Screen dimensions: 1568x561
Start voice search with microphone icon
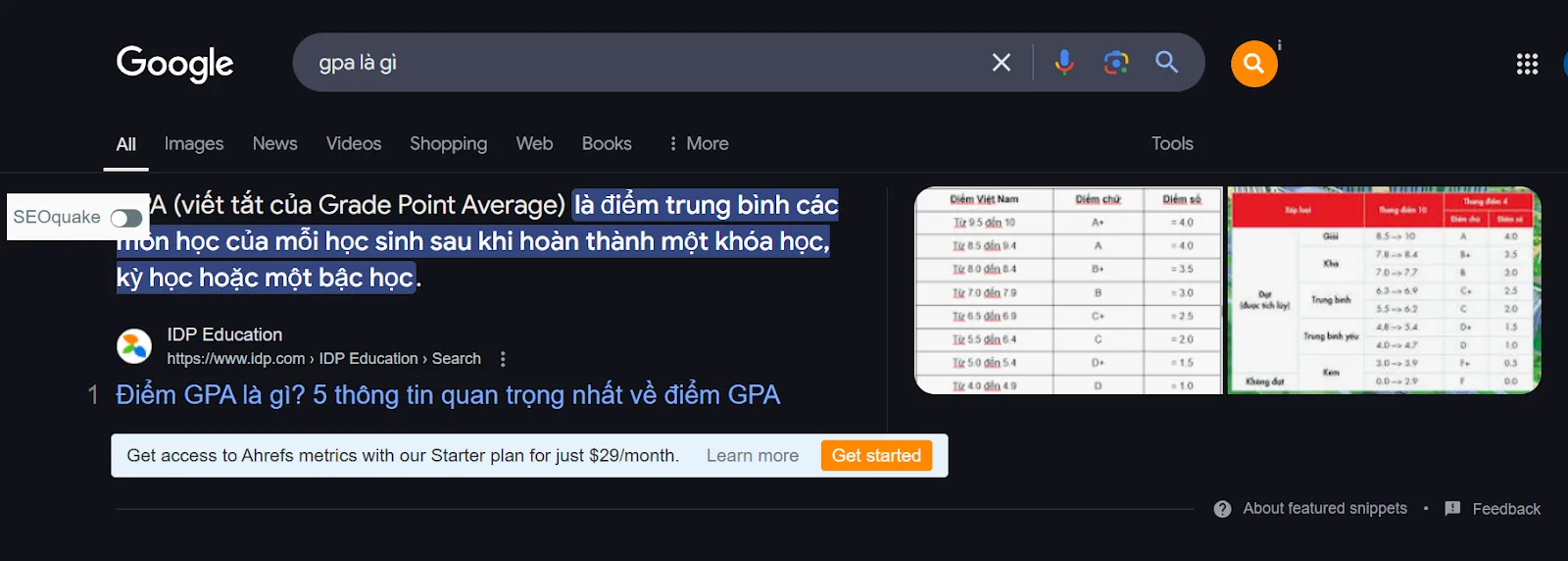[1064, 63]
